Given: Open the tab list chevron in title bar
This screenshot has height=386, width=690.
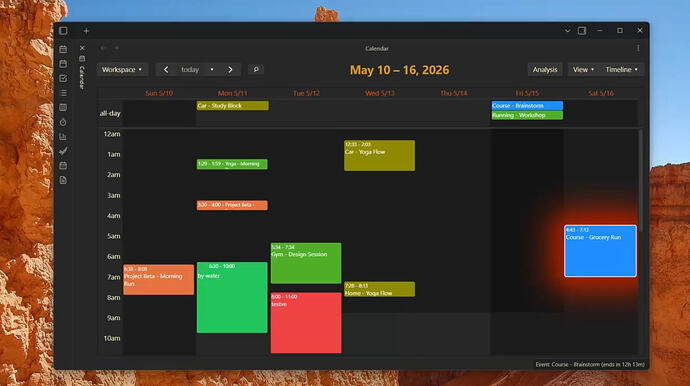Looking at the screenshot, I should tap(567, 31).
